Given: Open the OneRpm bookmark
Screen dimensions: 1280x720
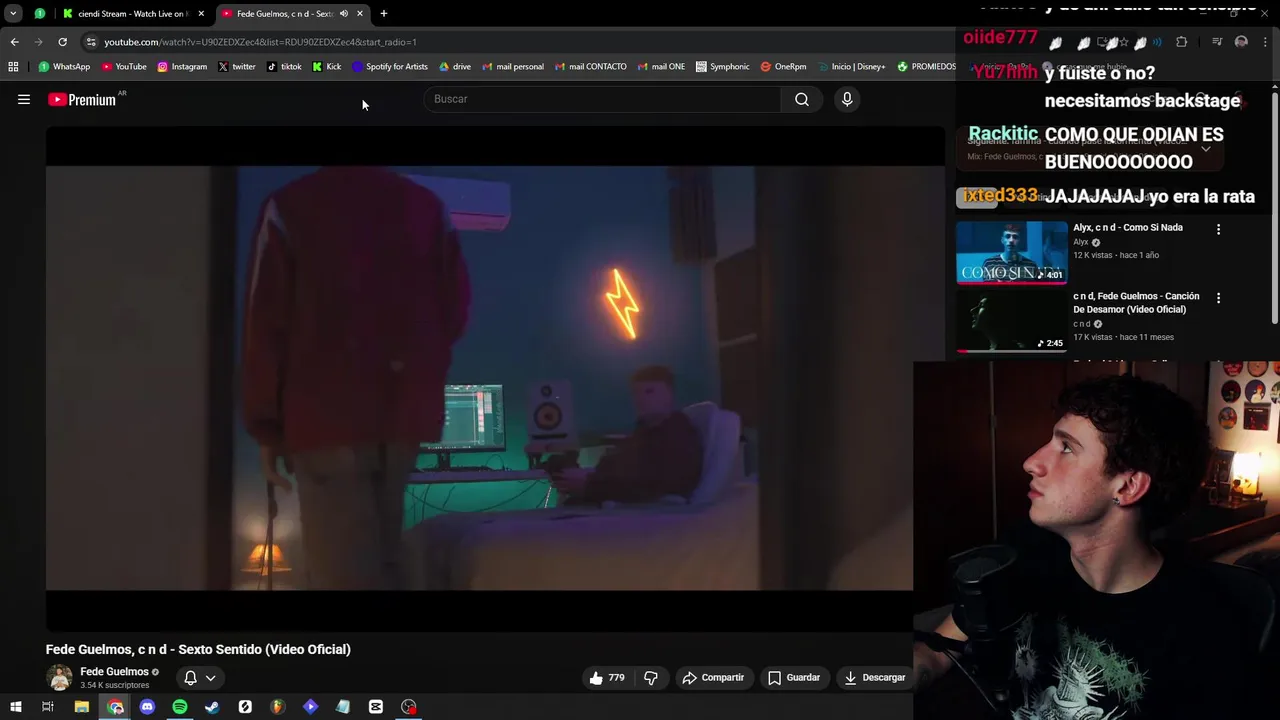Looking at the screenshot, I should [783, 67].
